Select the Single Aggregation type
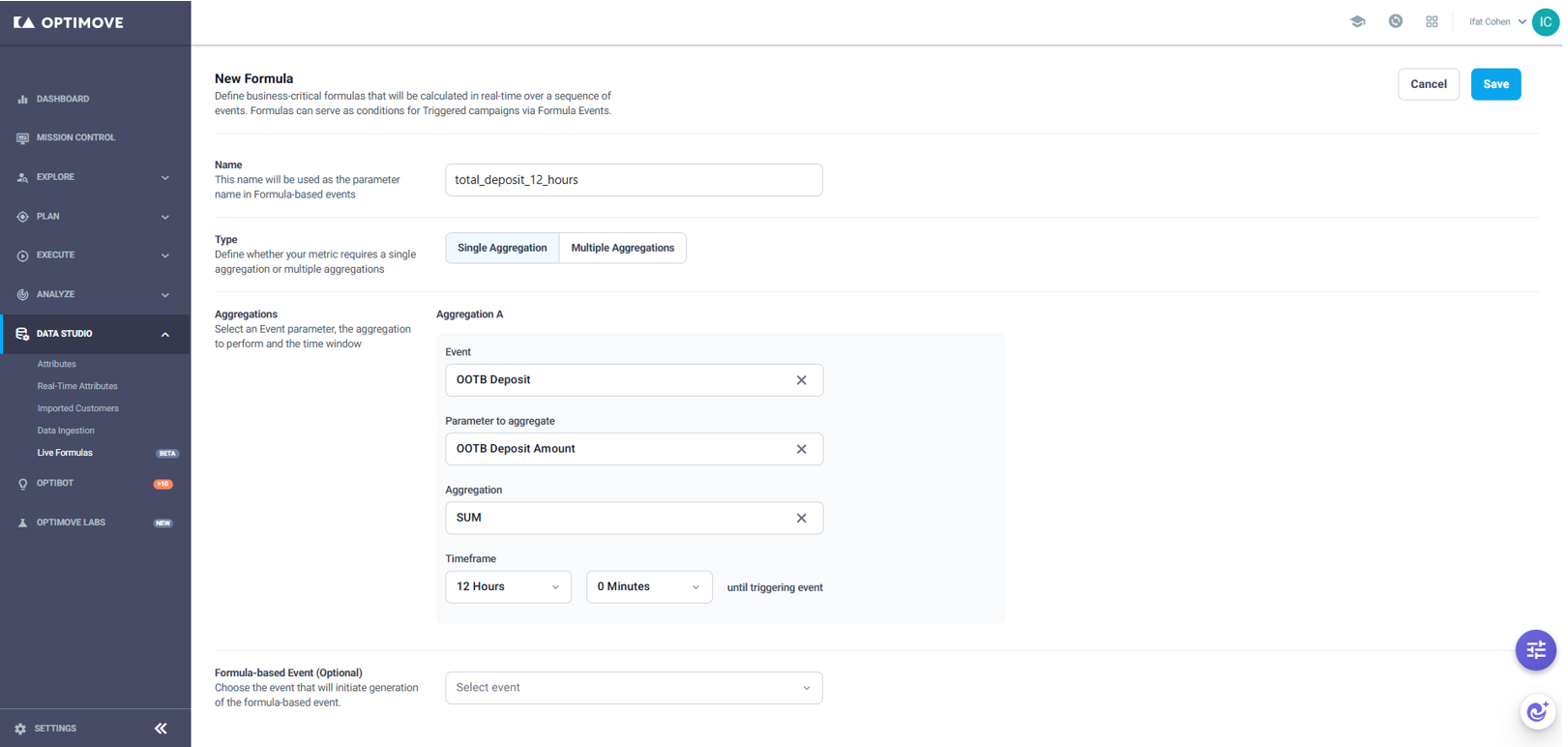This screenshot has width=1568, height=747. coord(502,248)
